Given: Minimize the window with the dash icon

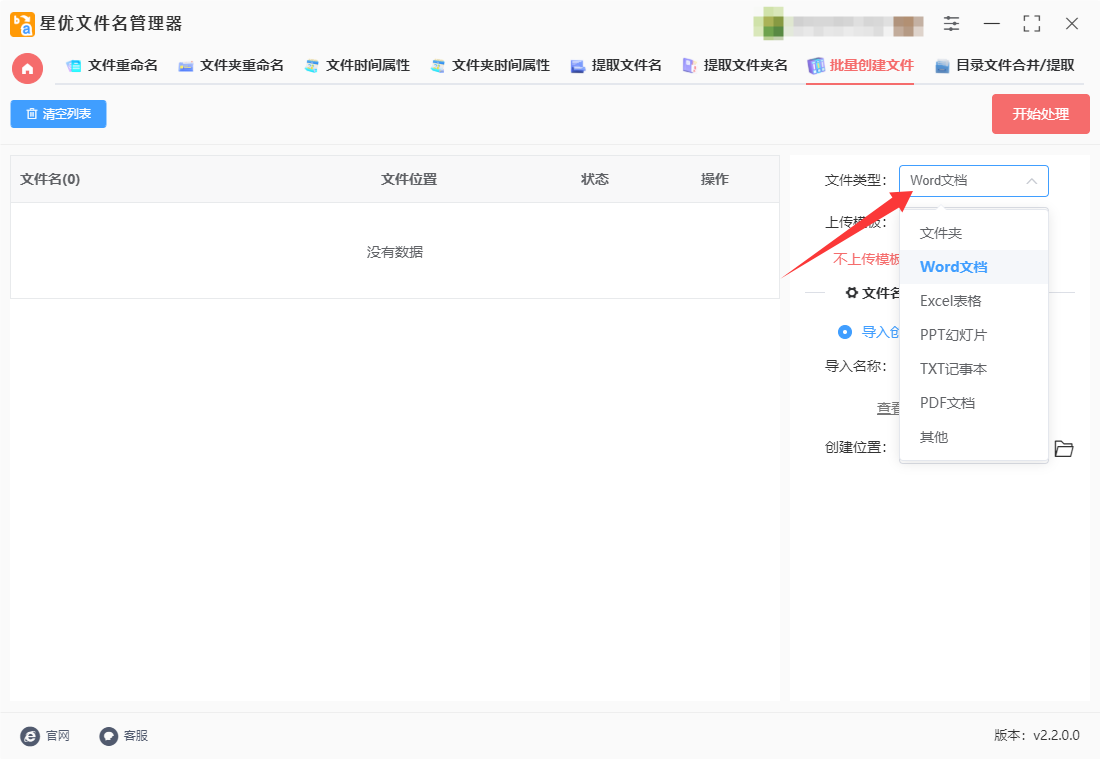Looking at the screenshot, I should (992, 23).
